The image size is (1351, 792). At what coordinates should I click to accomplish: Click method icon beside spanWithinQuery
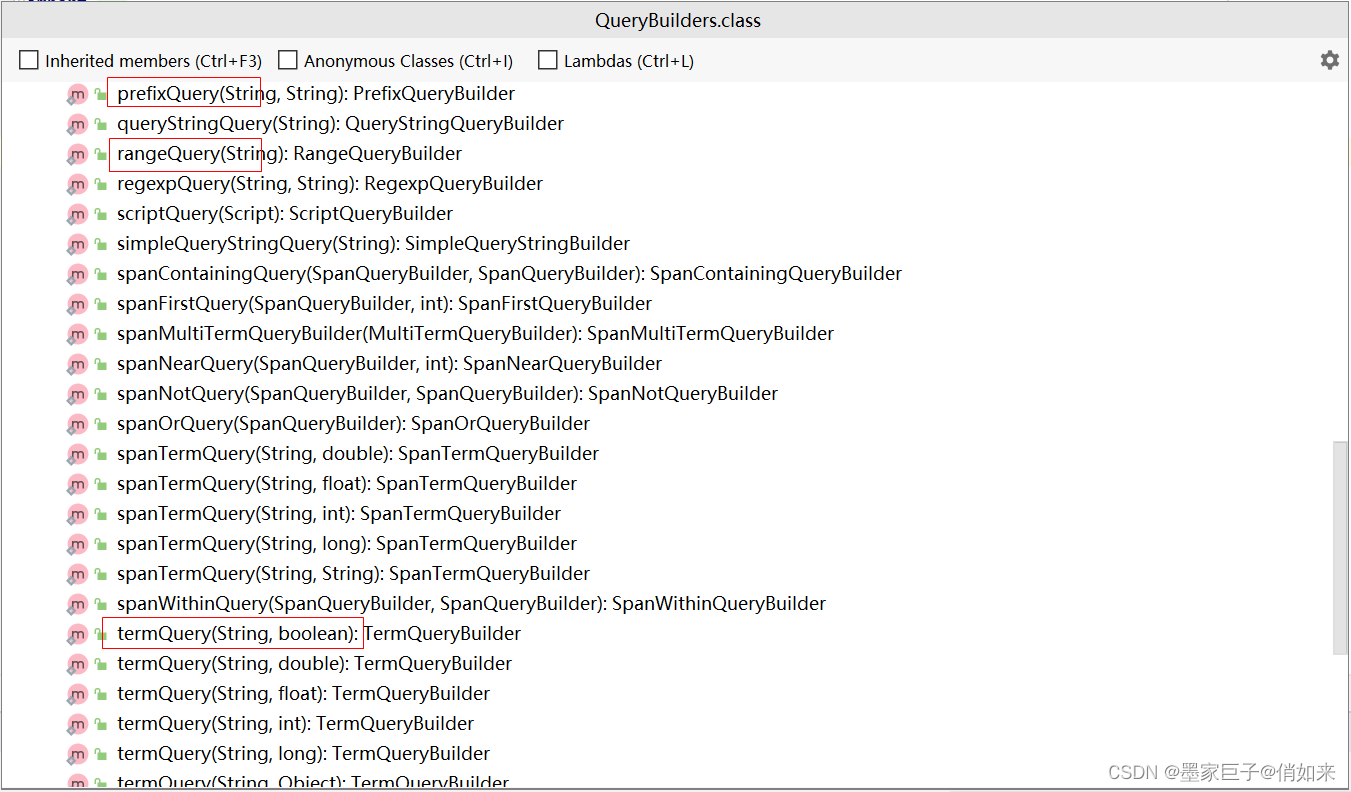click(78, 605)
